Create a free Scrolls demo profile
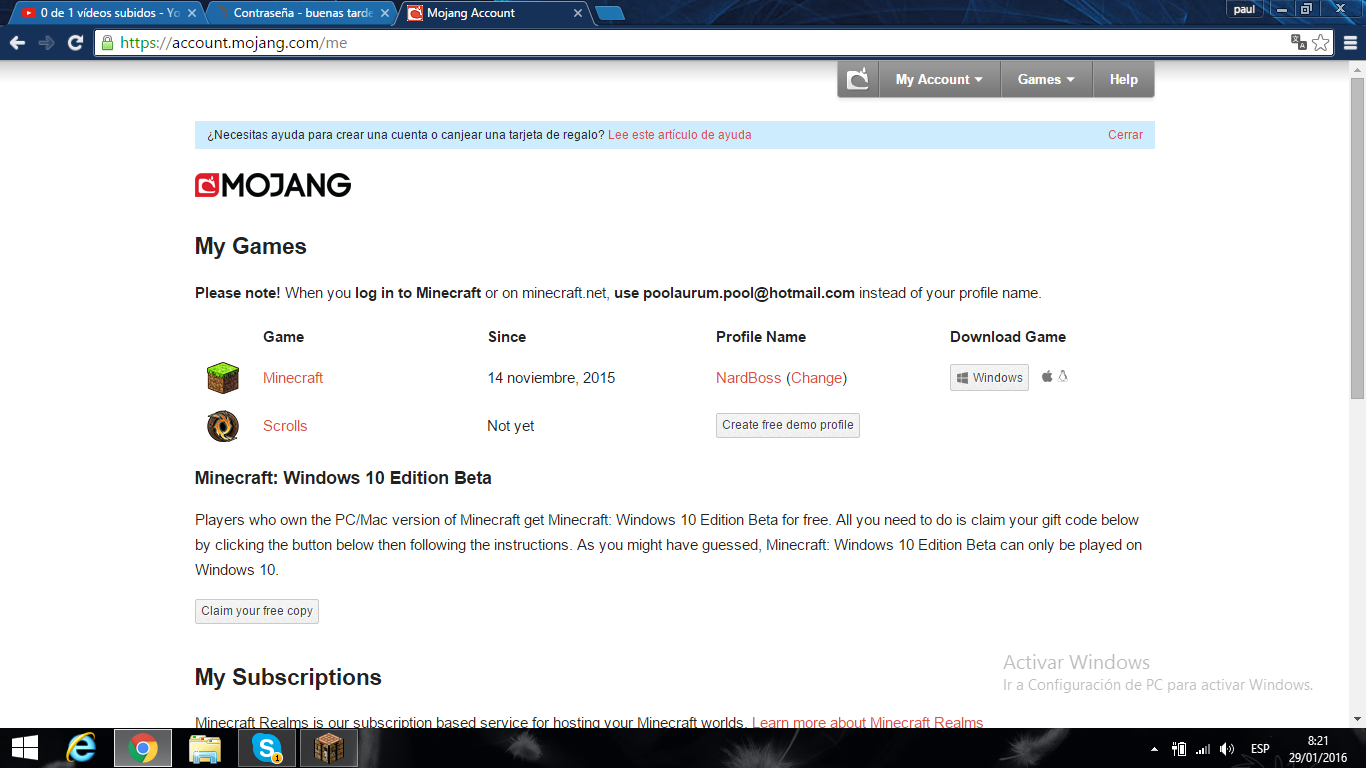Image resolution: width=1366 pixels, height=768 pixels. [788, 425]
